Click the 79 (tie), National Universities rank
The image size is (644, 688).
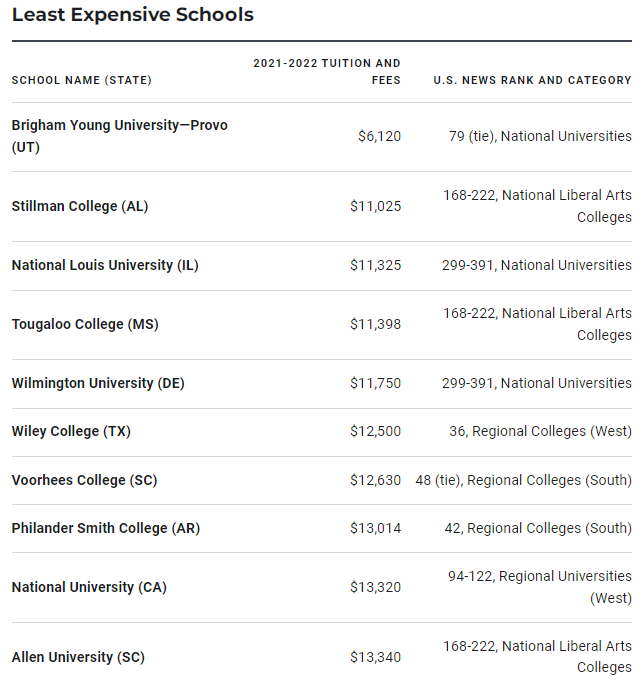tap(540, 136)
